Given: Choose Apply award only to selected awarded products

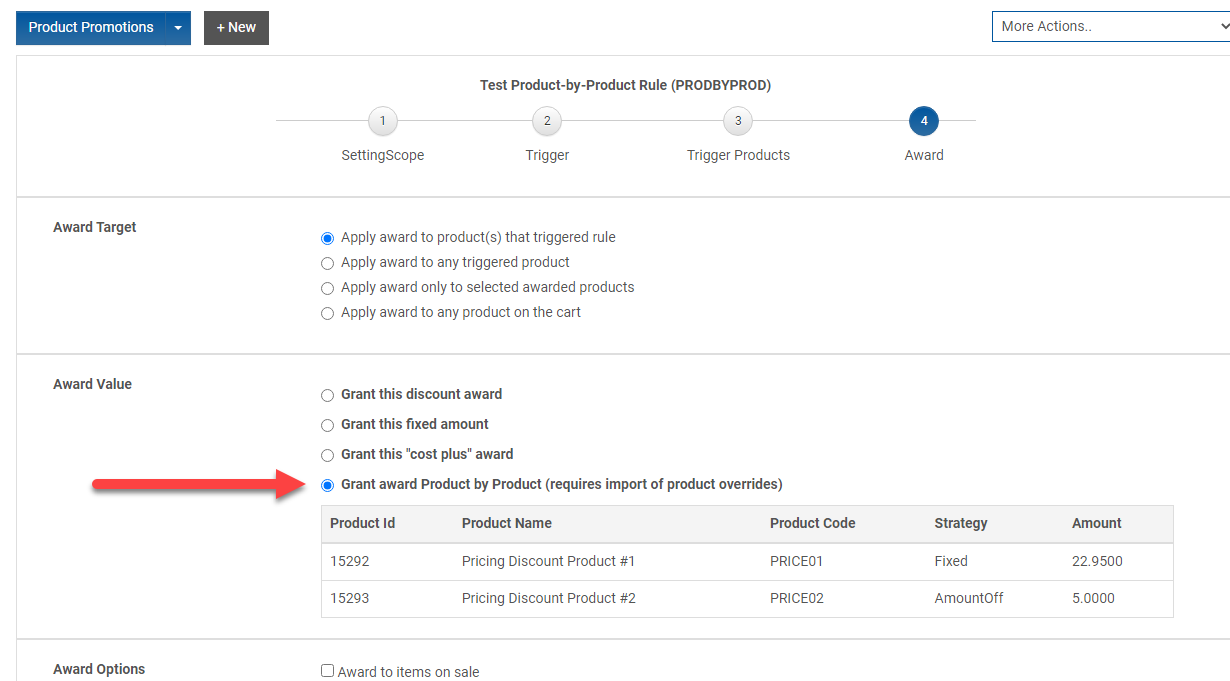Looking at the screenshot, I should 327,288.
